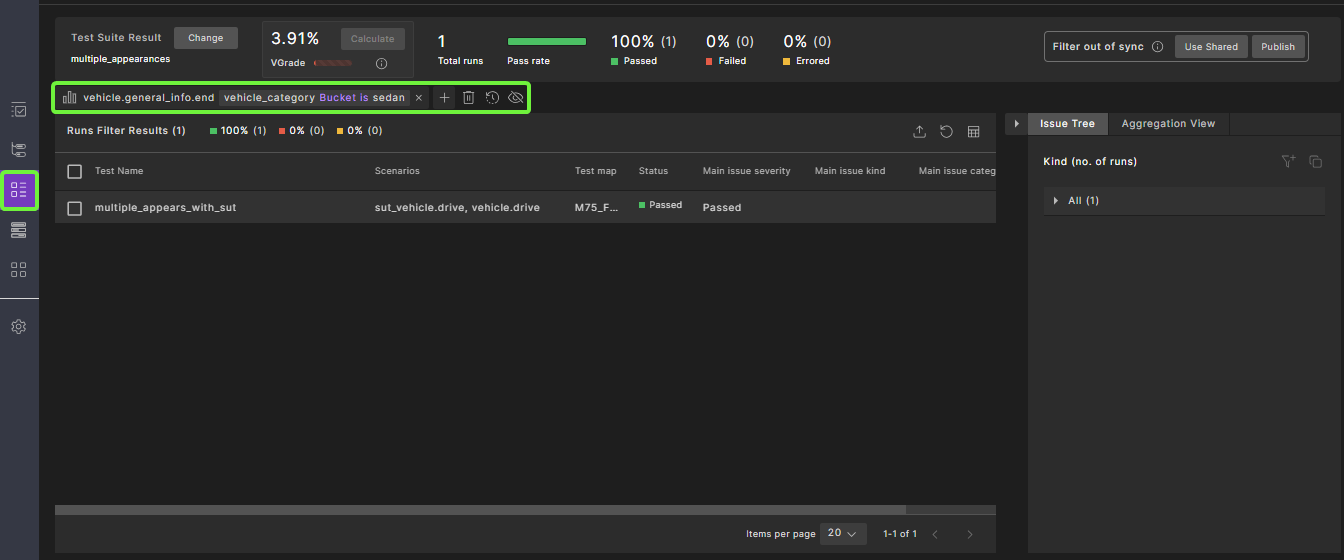
Task: Click the refresh runs table icon
Action: 946,132
